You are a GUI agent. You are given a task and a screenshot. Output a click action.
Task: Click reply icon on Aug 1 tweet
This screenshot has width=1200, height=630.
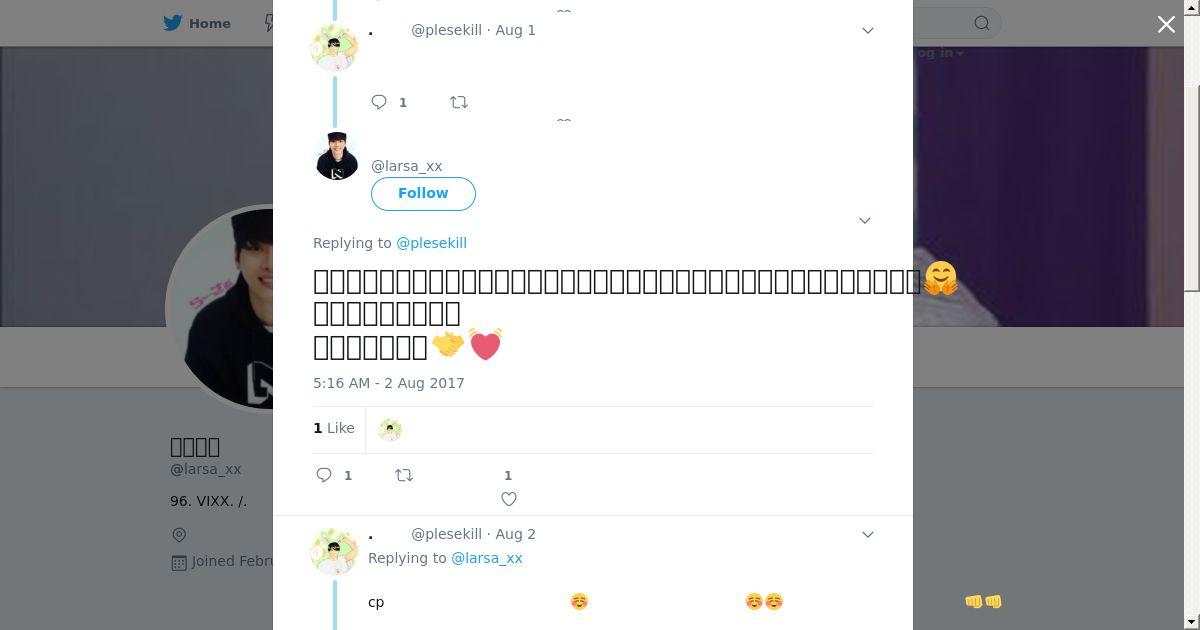(x=379, y=102)
